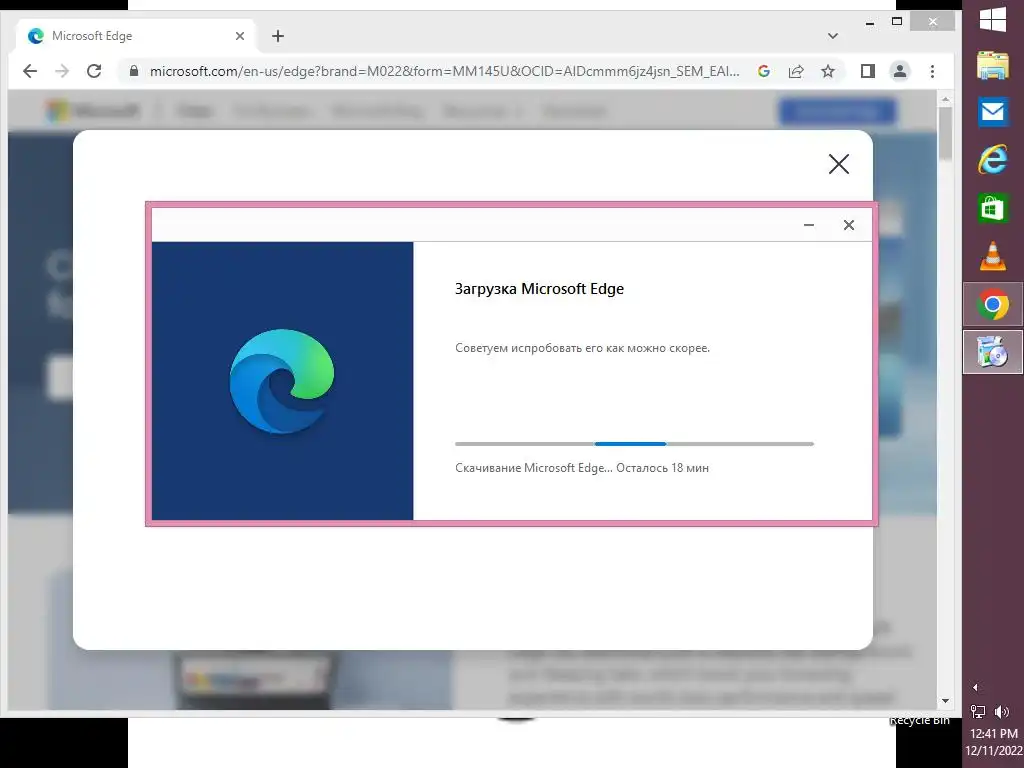Click 'Скачивание Microsoft Edge... Осталось 18 мин' status

pos(582,468)
